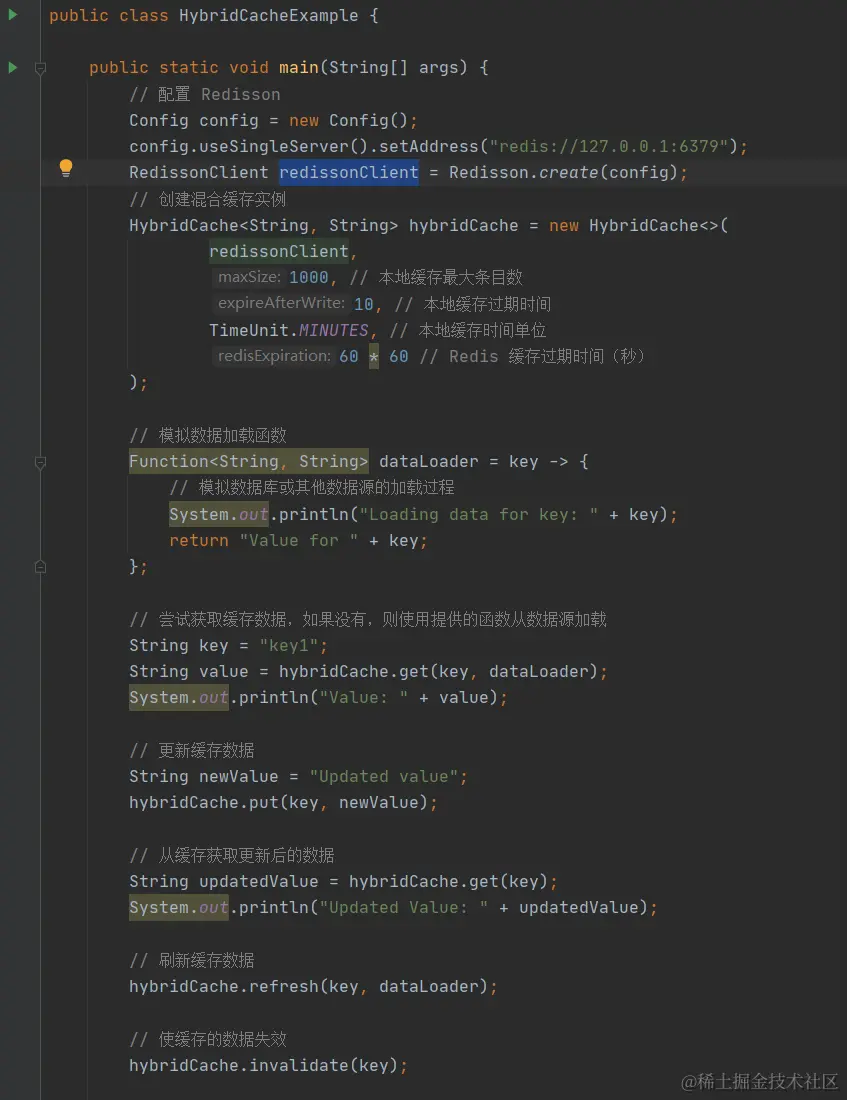Click "Loading data for key: " string
847x1100 pixels.
pos(479,514)
